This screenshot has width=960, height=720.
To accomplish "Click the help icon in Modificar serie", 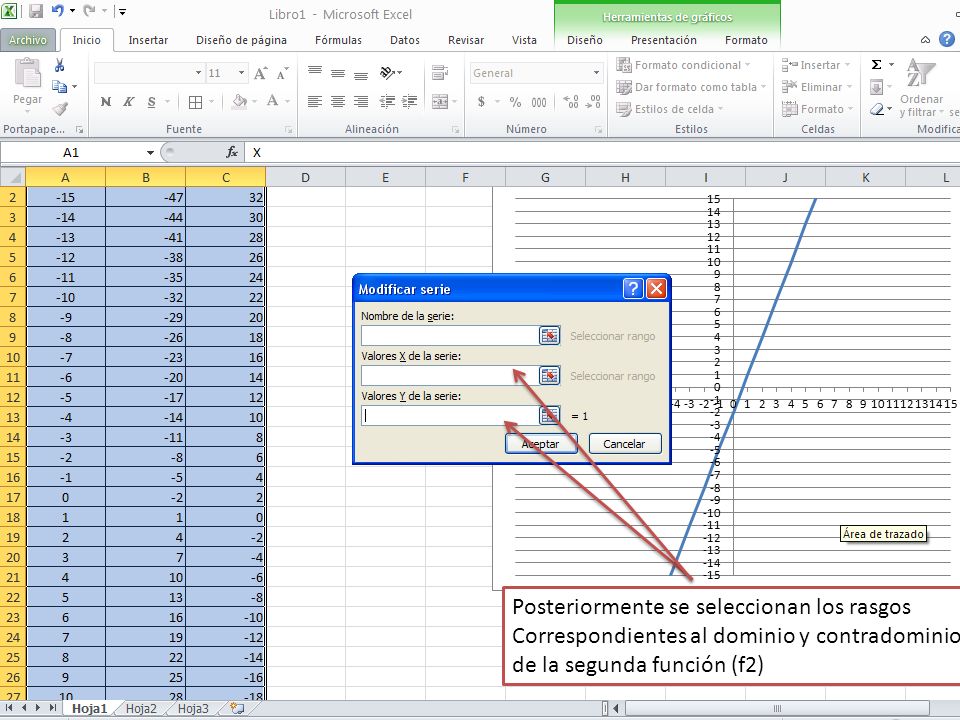I will [633, 288].
